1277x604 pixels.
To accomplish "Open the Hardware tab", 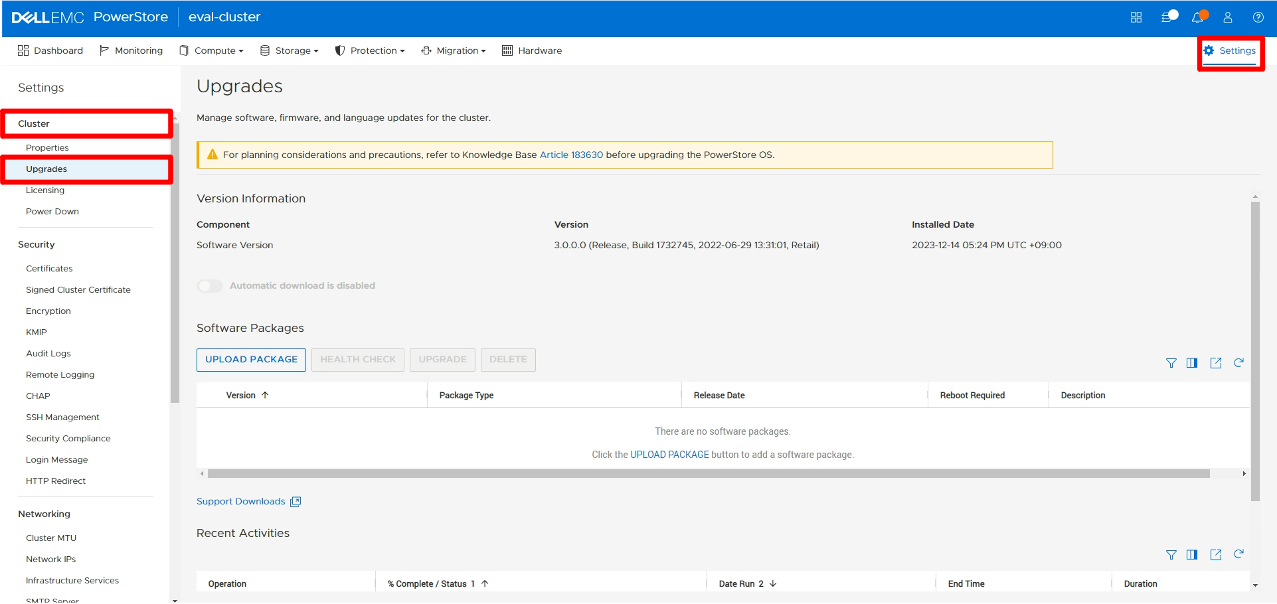I will (x=532, y=50).
